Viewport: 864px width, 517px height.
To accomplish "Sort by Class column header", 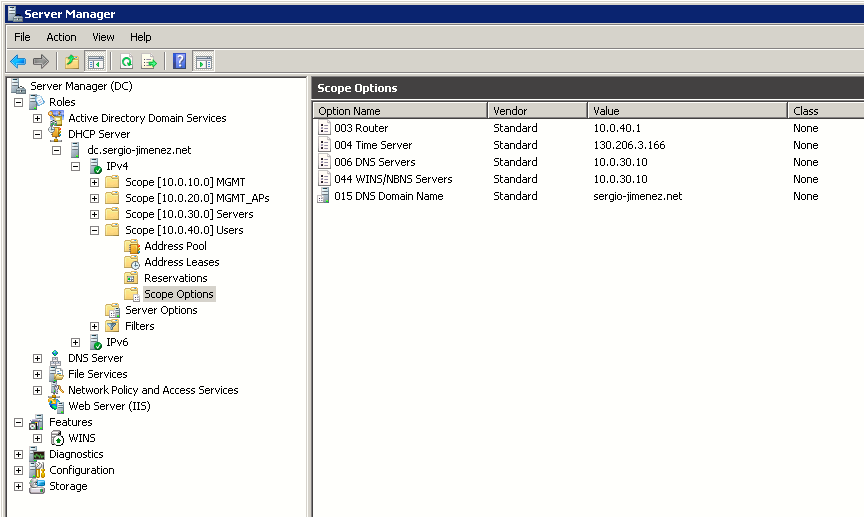I will point(826,111).
